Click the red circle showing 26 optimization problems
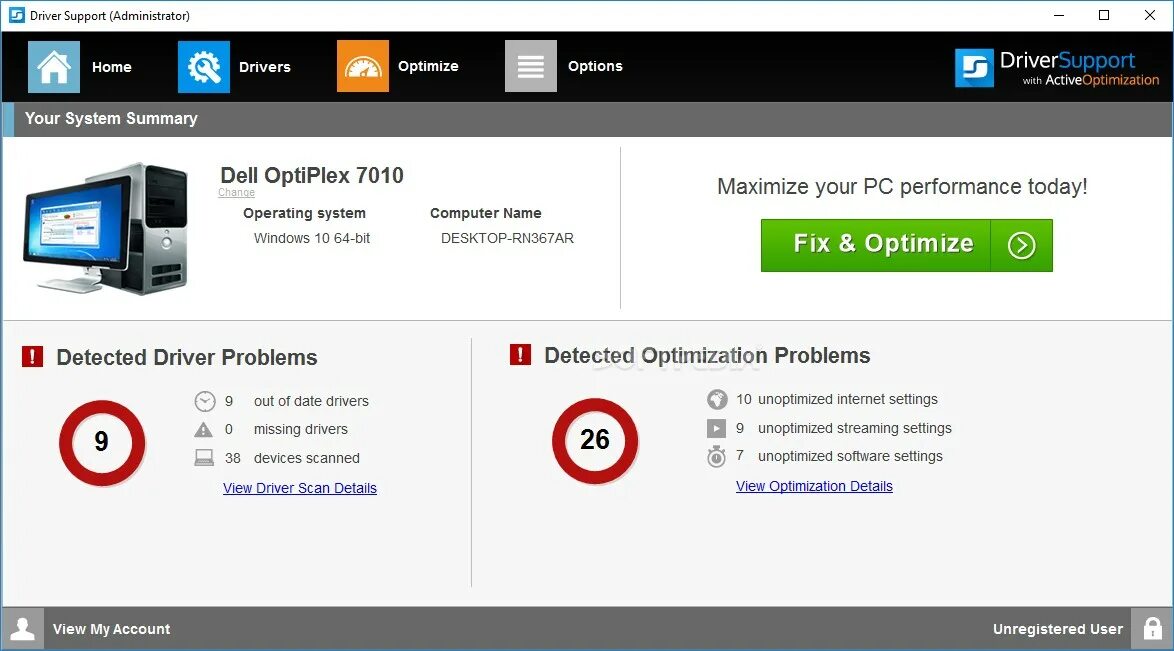The width and height of the screenshot is (1174, 651). (594, 441)
